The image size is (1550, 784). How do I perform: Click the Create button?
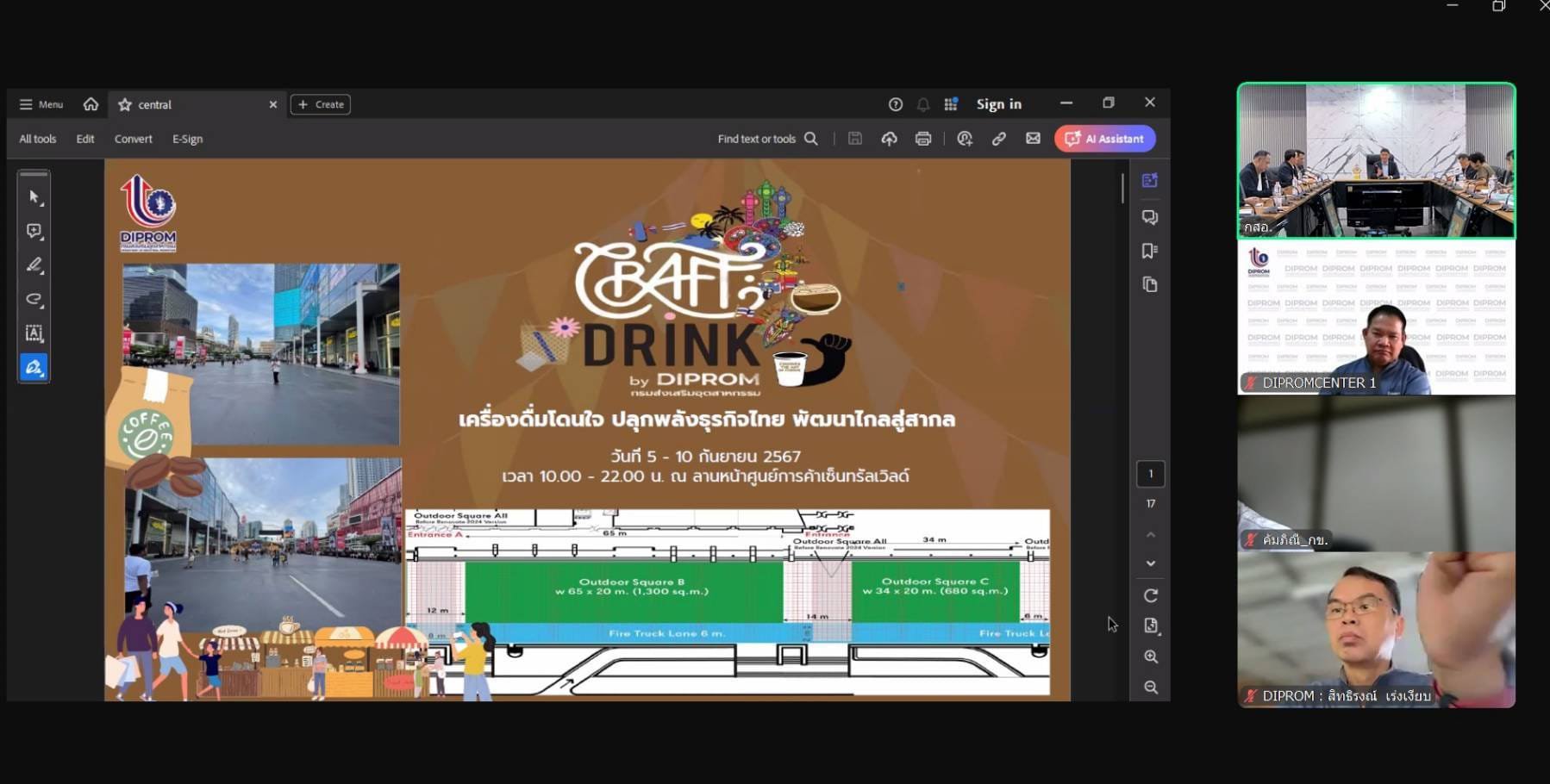point(321,104)
